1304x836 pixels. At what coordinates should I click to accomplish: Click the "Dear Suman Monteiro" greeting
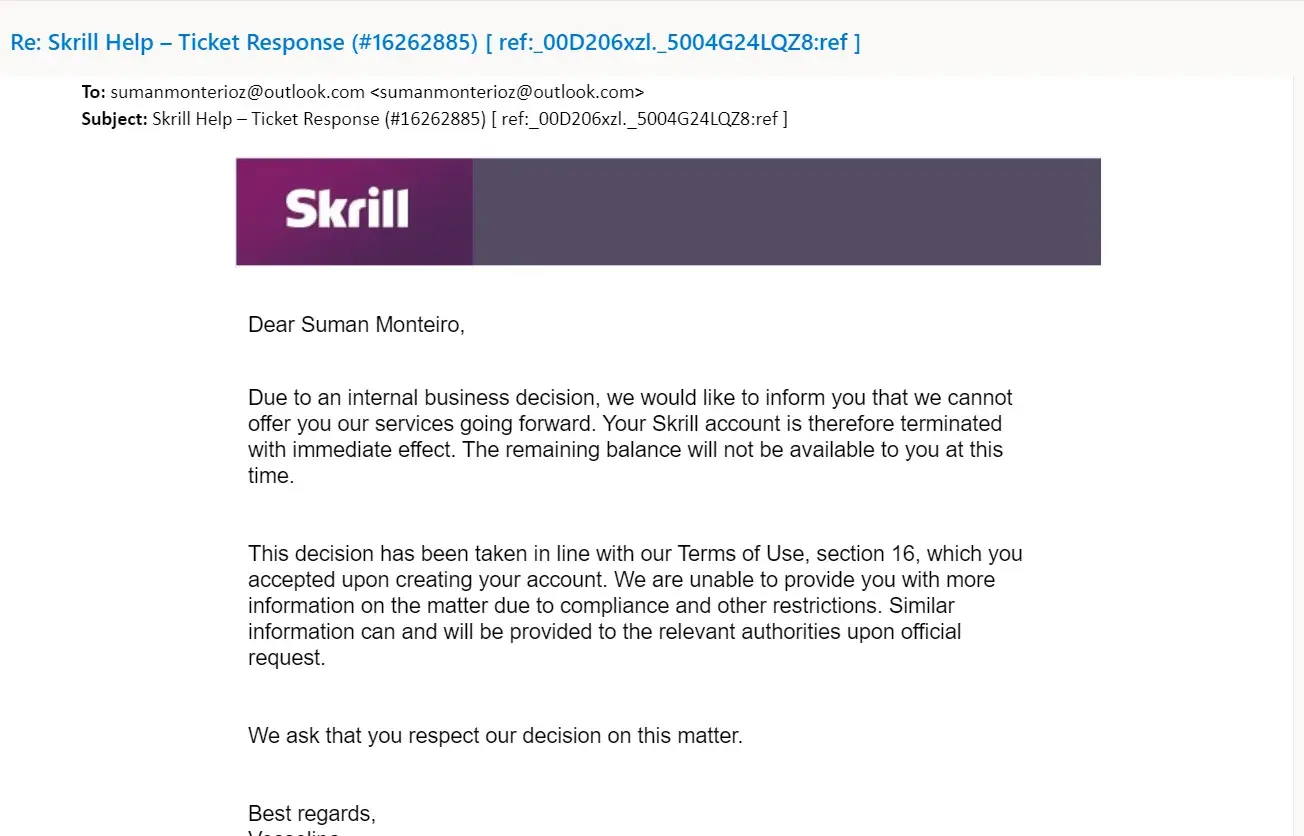click(356, 325)
